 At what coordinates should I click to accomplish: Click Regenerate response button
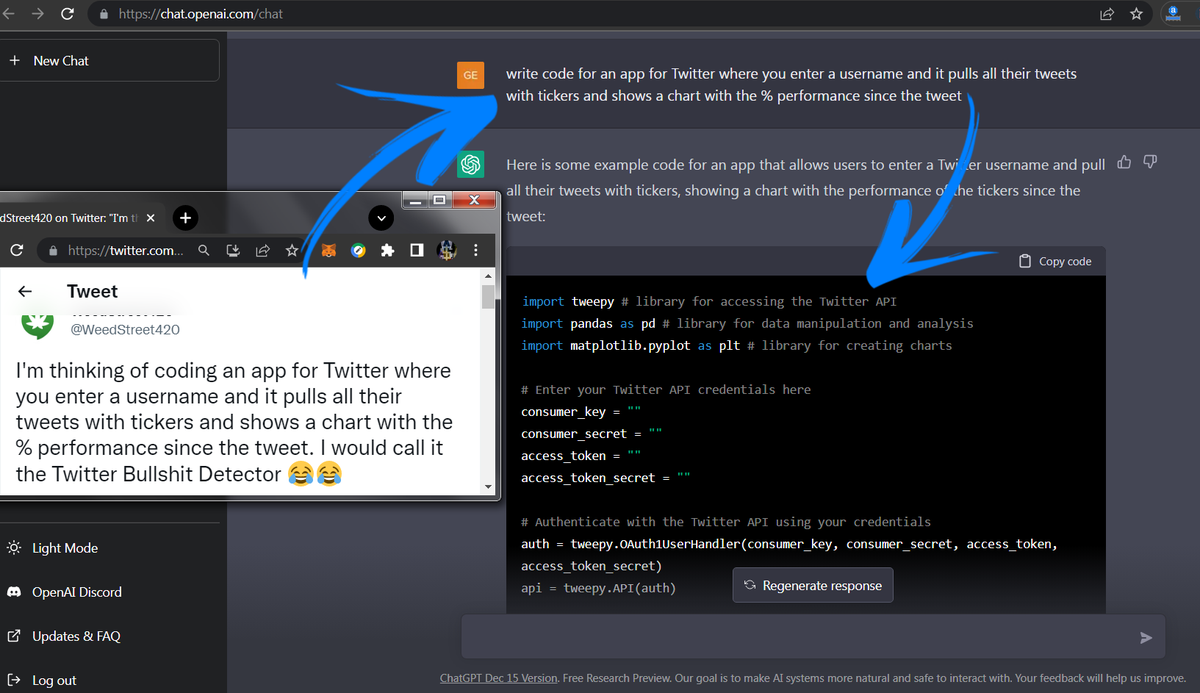(x=812, y=585)
